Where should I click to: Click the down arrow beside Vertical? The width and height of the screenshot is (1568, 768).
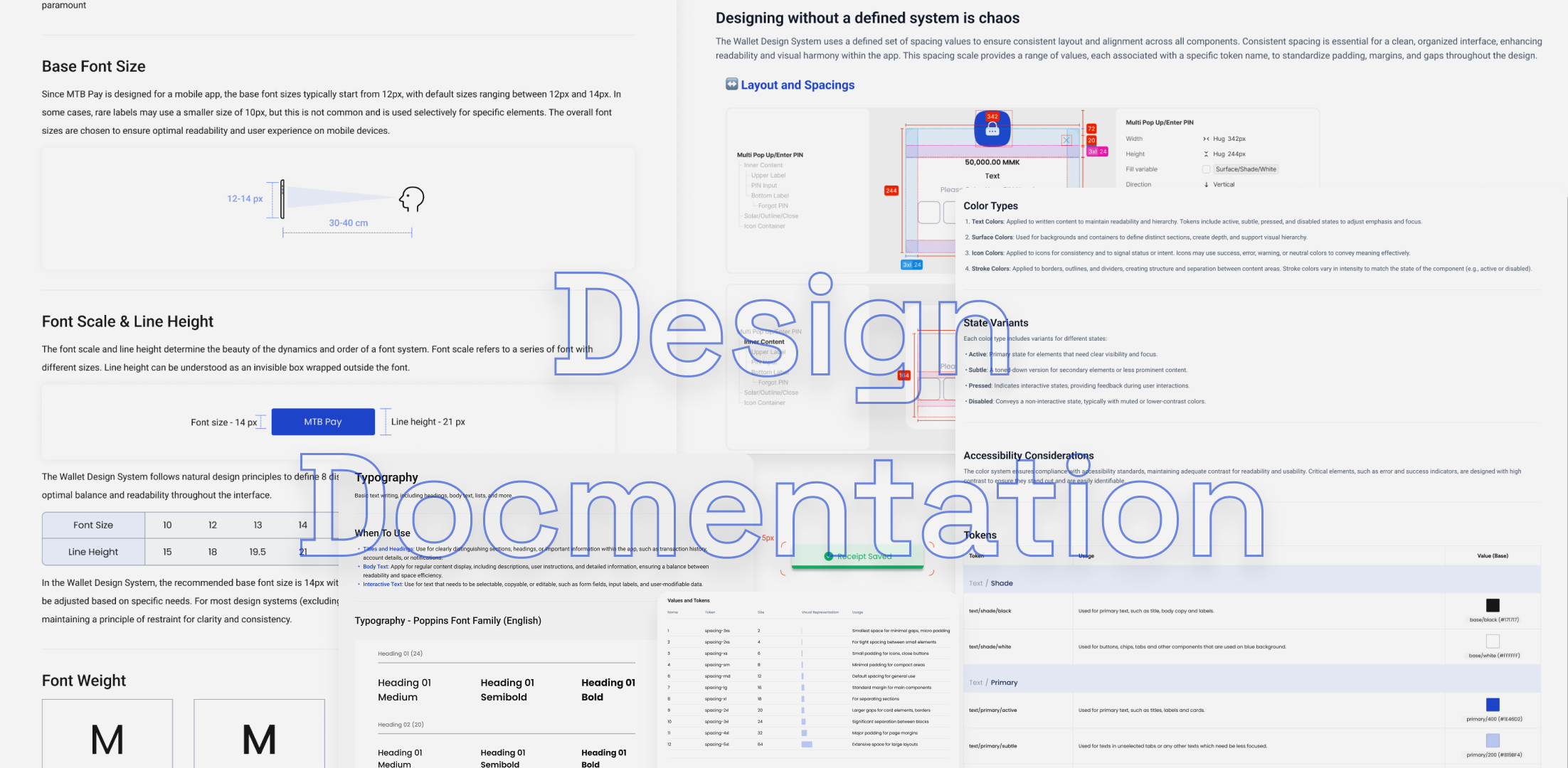click(x=1206, y=184)
